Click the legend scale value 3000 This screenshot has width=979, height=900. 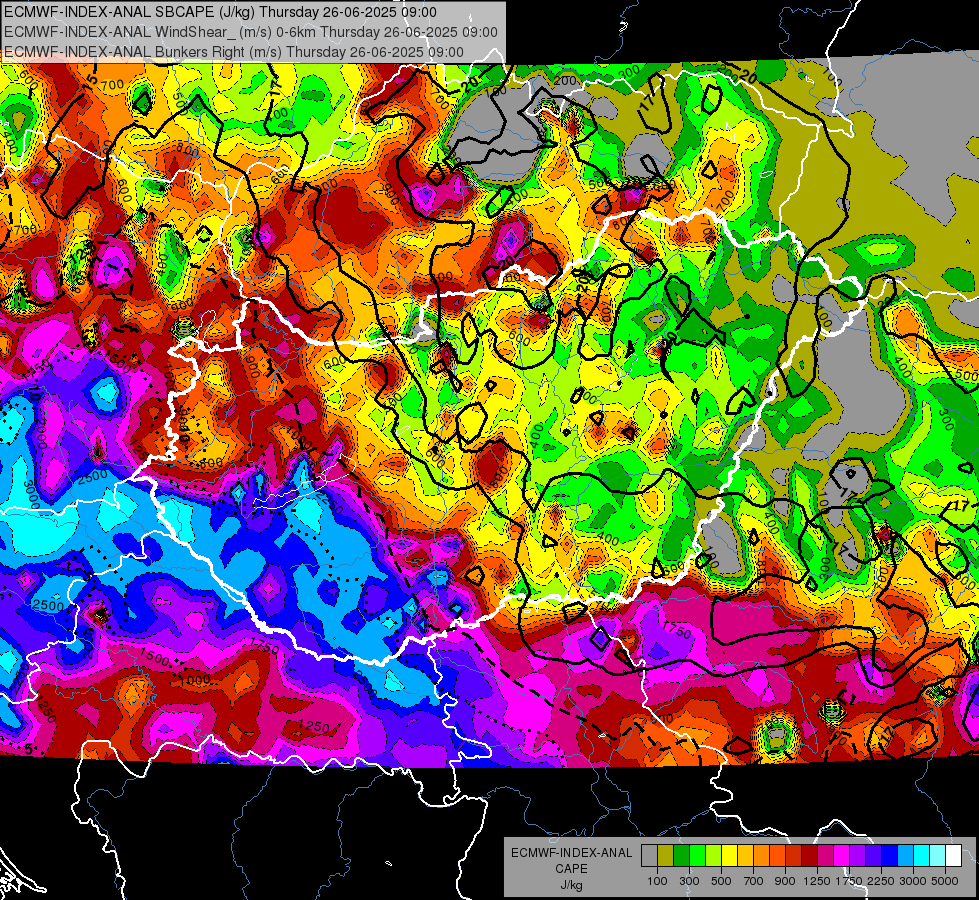tap(913, 881)
